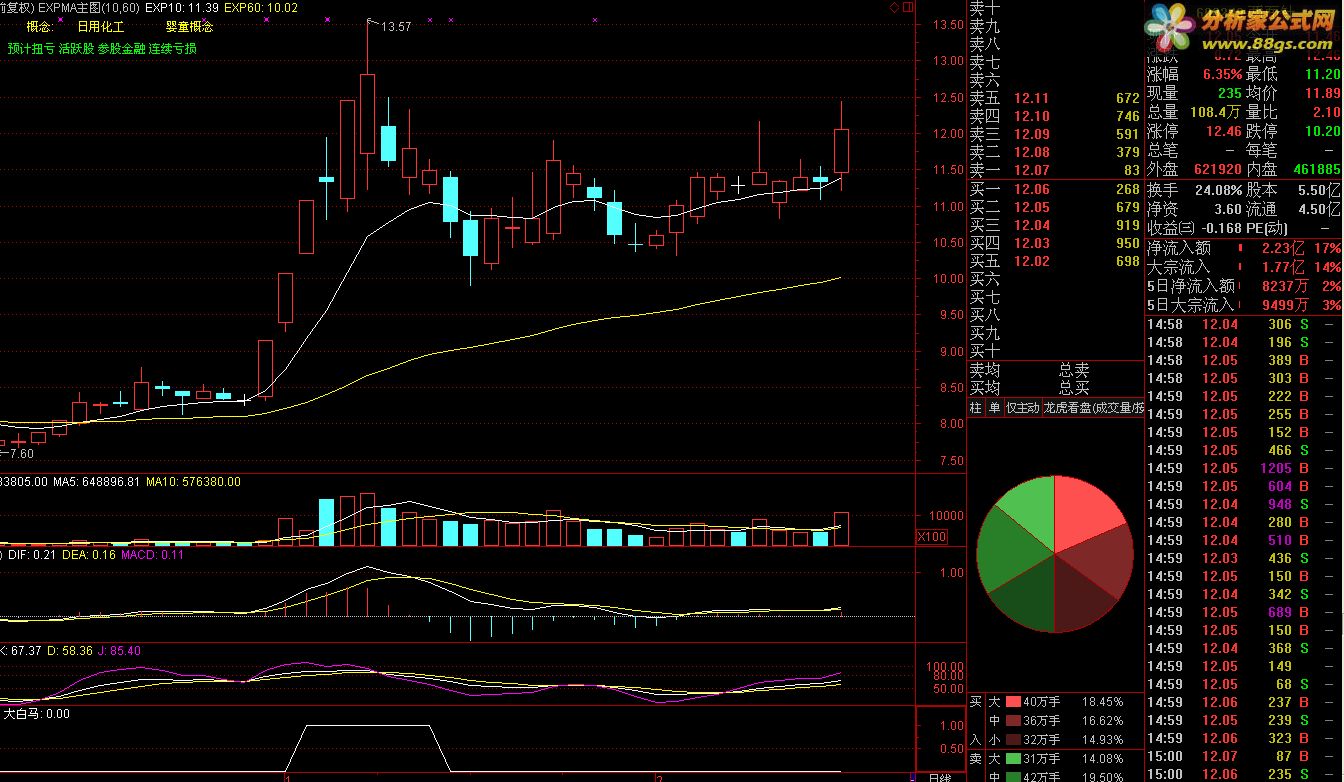Screen dimensions: 1344x782
Task: Click the 内盘 461885 value
Action: pos(1316,170)
